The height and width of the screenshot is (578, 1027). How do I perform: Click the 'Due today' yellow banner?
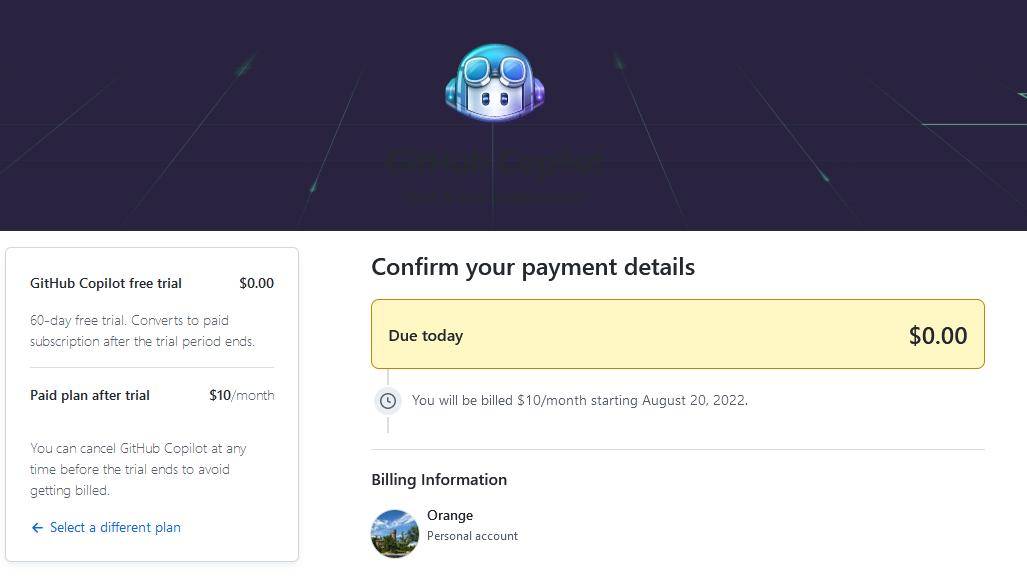[677, 335]
